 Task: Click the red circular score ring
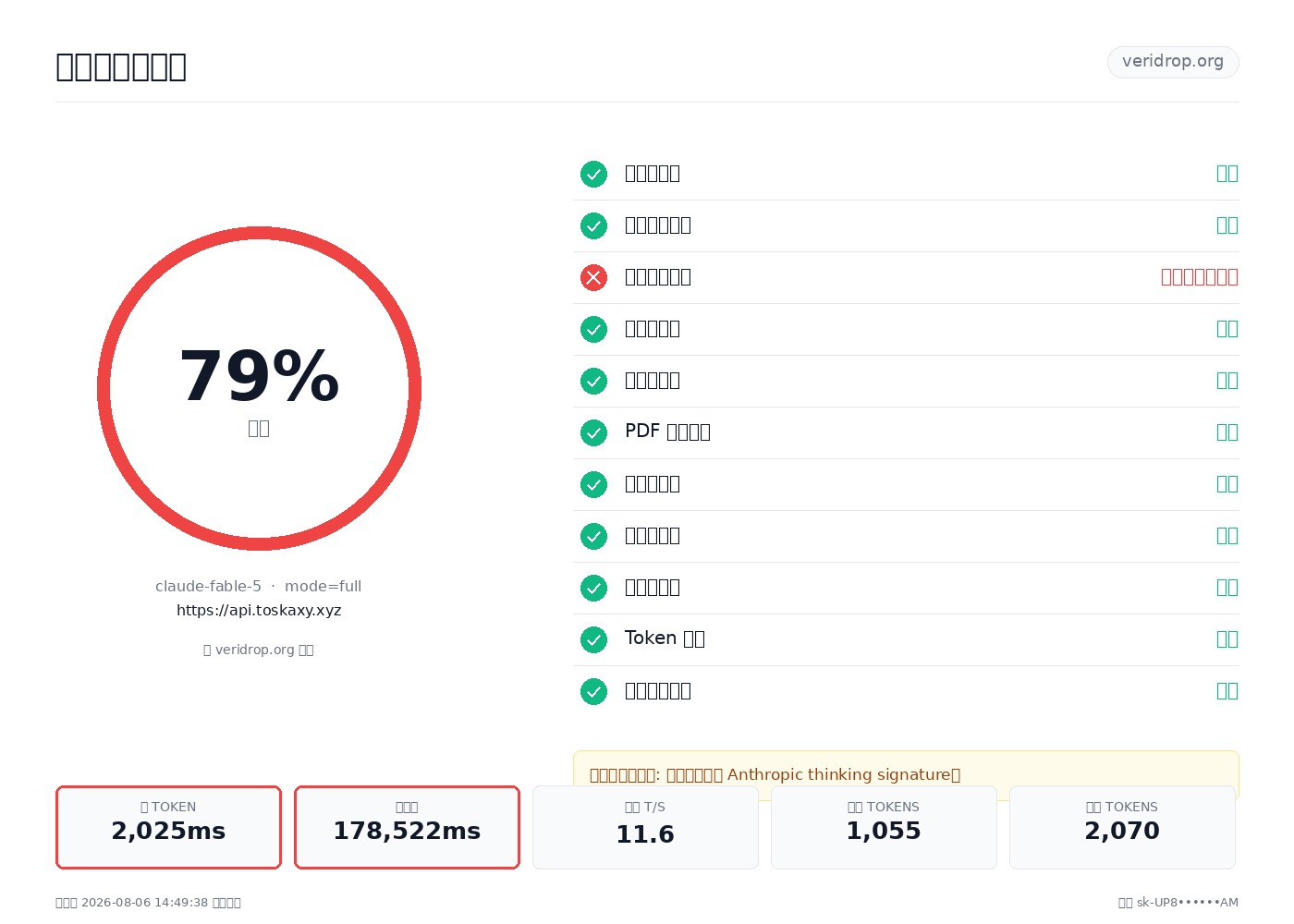pyautogui.click(x=259, y=388)
